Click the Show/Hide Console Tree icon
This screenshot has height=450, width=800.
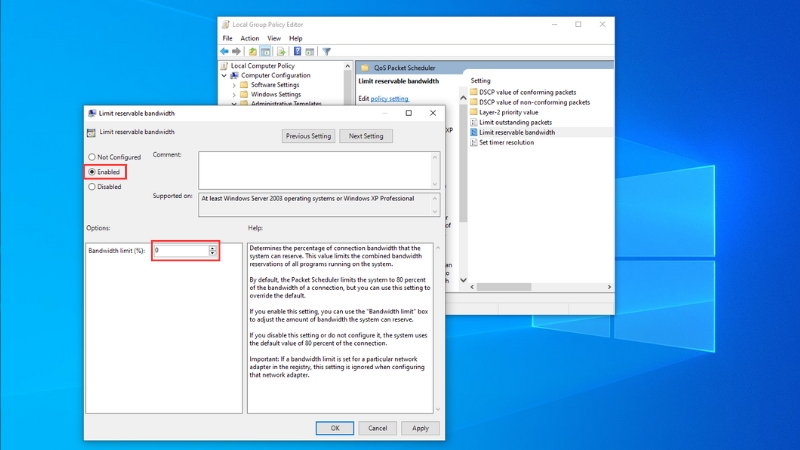[267, 51]
